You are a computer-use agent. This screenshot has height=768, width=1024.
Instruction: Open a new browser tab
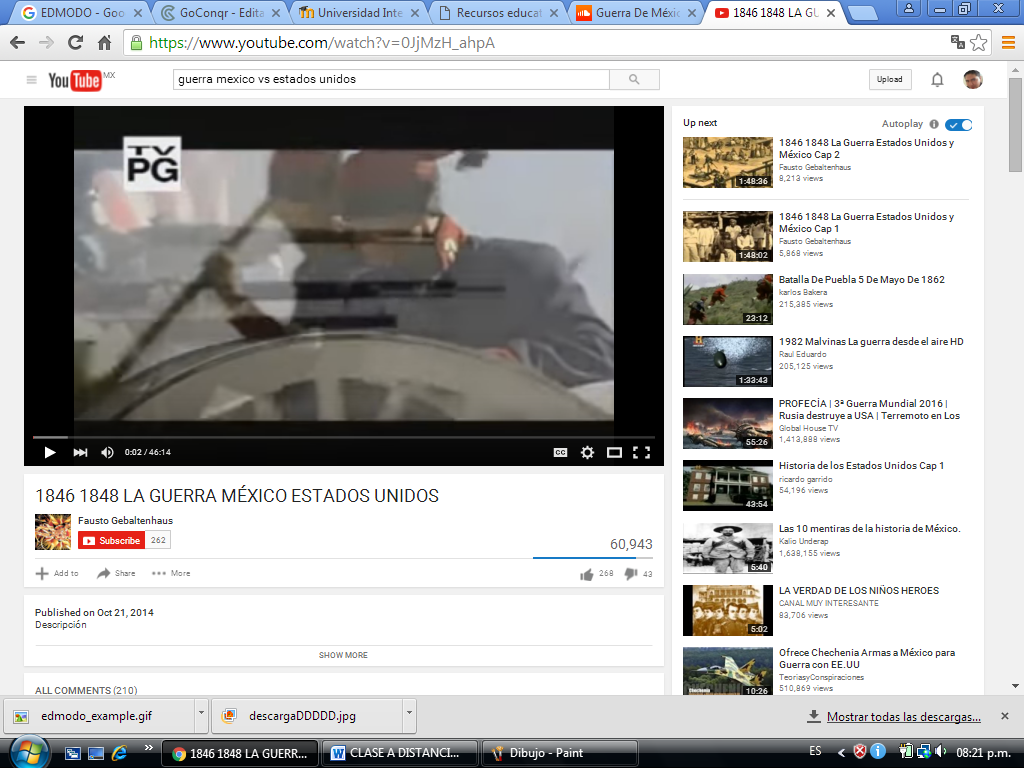tap(862, 13)
